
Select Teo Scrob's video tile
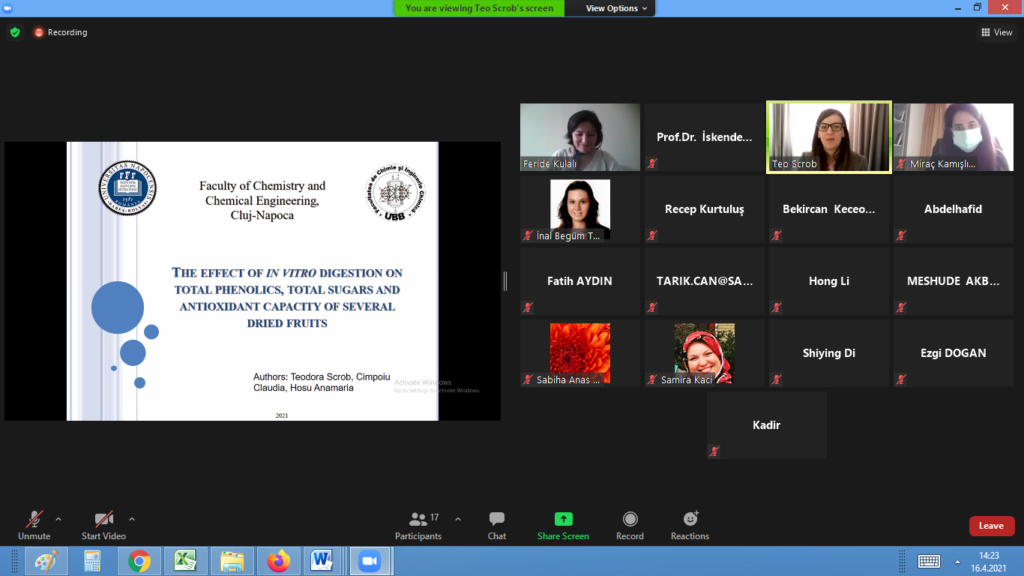[828, 137]
